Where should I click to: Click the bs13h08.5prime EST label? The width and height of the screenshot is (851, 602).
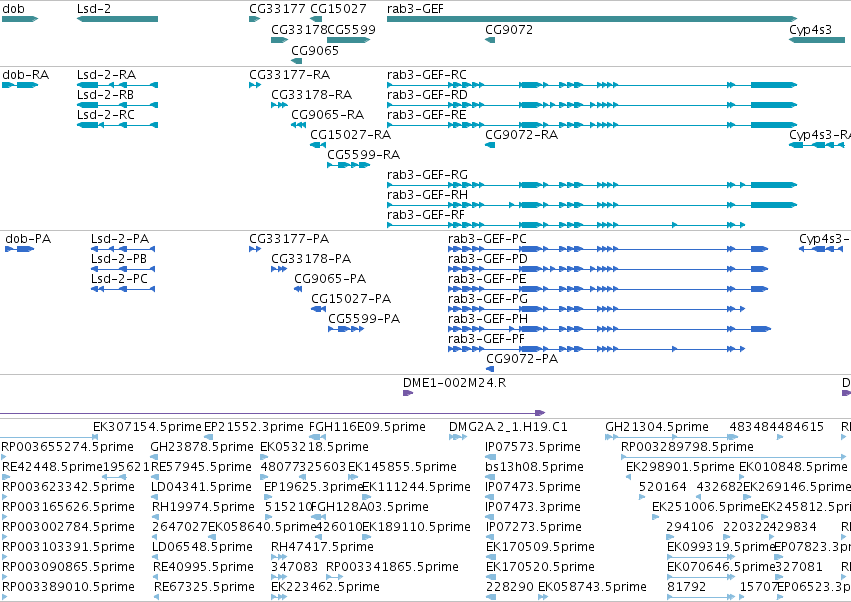tap(535, 466)
